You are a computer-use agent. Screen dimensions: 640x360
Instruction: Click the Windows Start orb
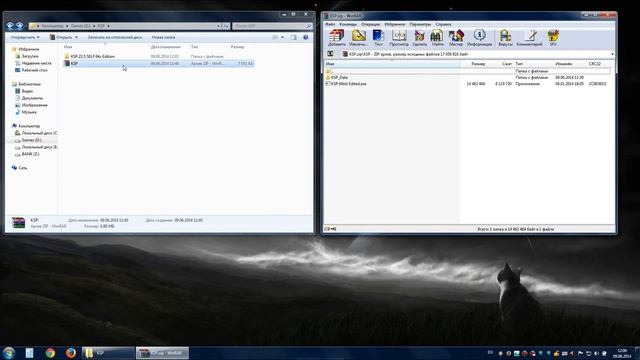click(x=9, y=353)
